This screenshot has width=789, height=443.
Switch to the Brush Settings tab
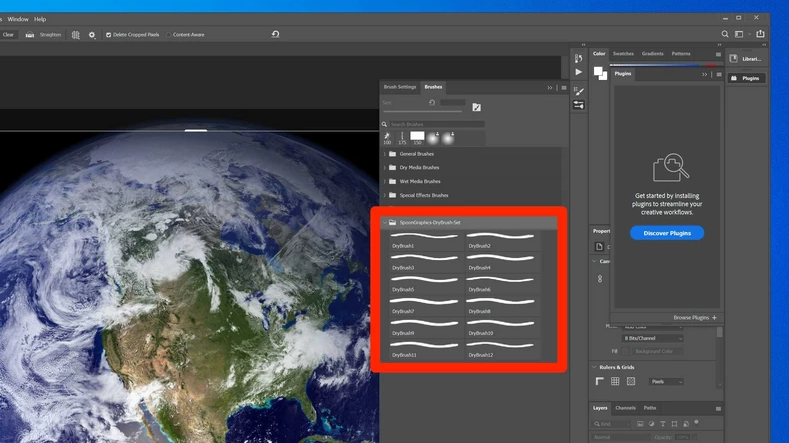(400, 87)
